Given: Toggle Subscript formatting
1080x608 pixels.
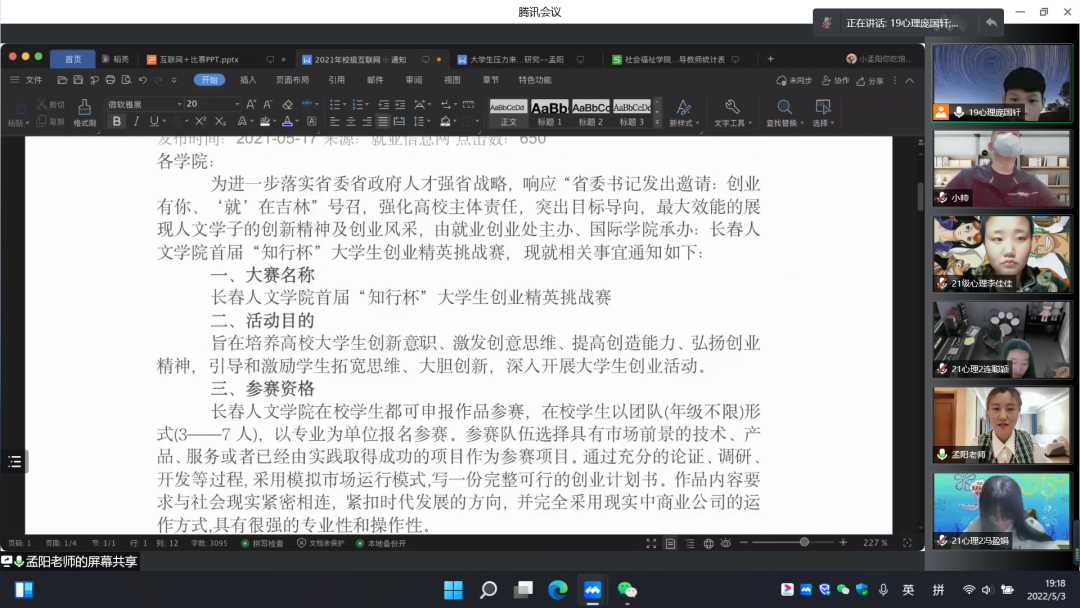Looking at the screenshot, I should tap(220, 121).
